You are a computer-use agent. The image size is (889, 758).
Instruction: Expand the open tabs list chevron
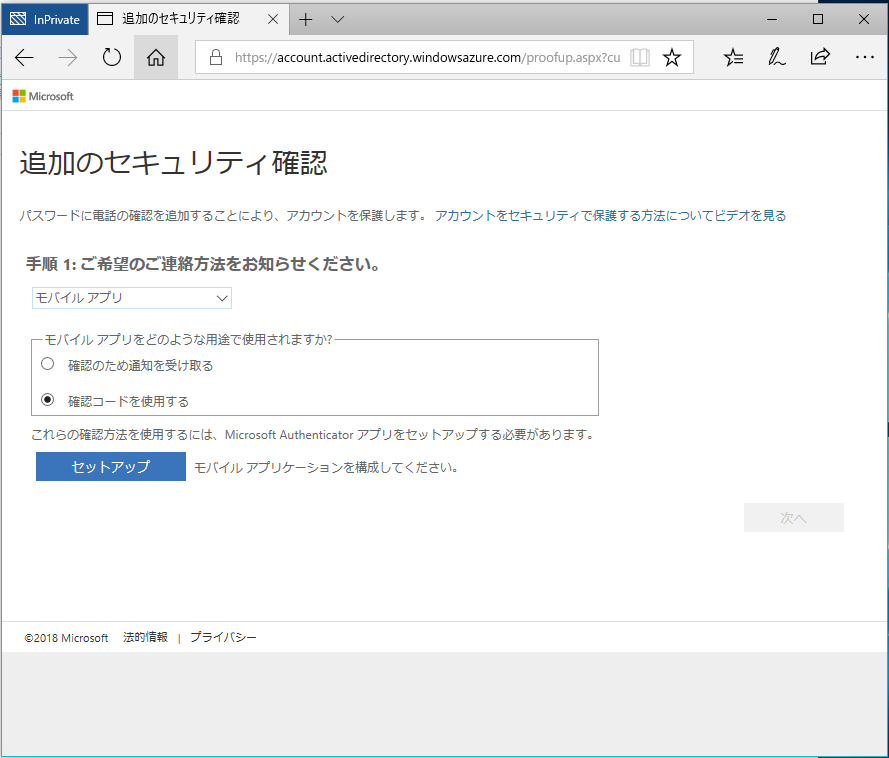coord(337,18)
